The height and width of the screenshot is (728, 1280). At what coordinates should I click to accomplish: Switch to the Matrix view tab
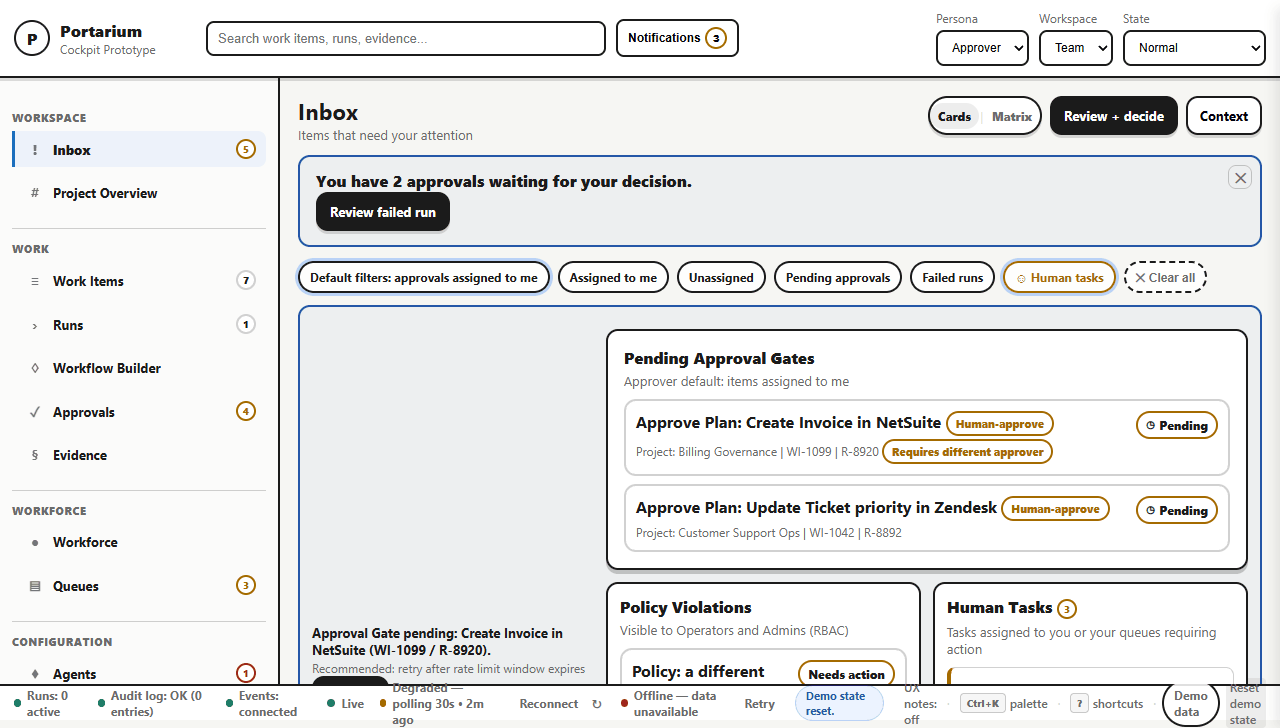(1011, 117)
